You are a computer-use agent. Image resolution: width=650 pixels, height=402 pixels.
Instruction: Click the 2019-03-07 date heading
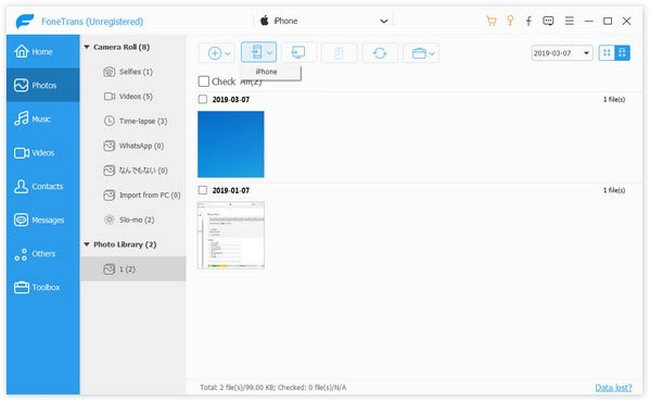(x=231, y=99)
